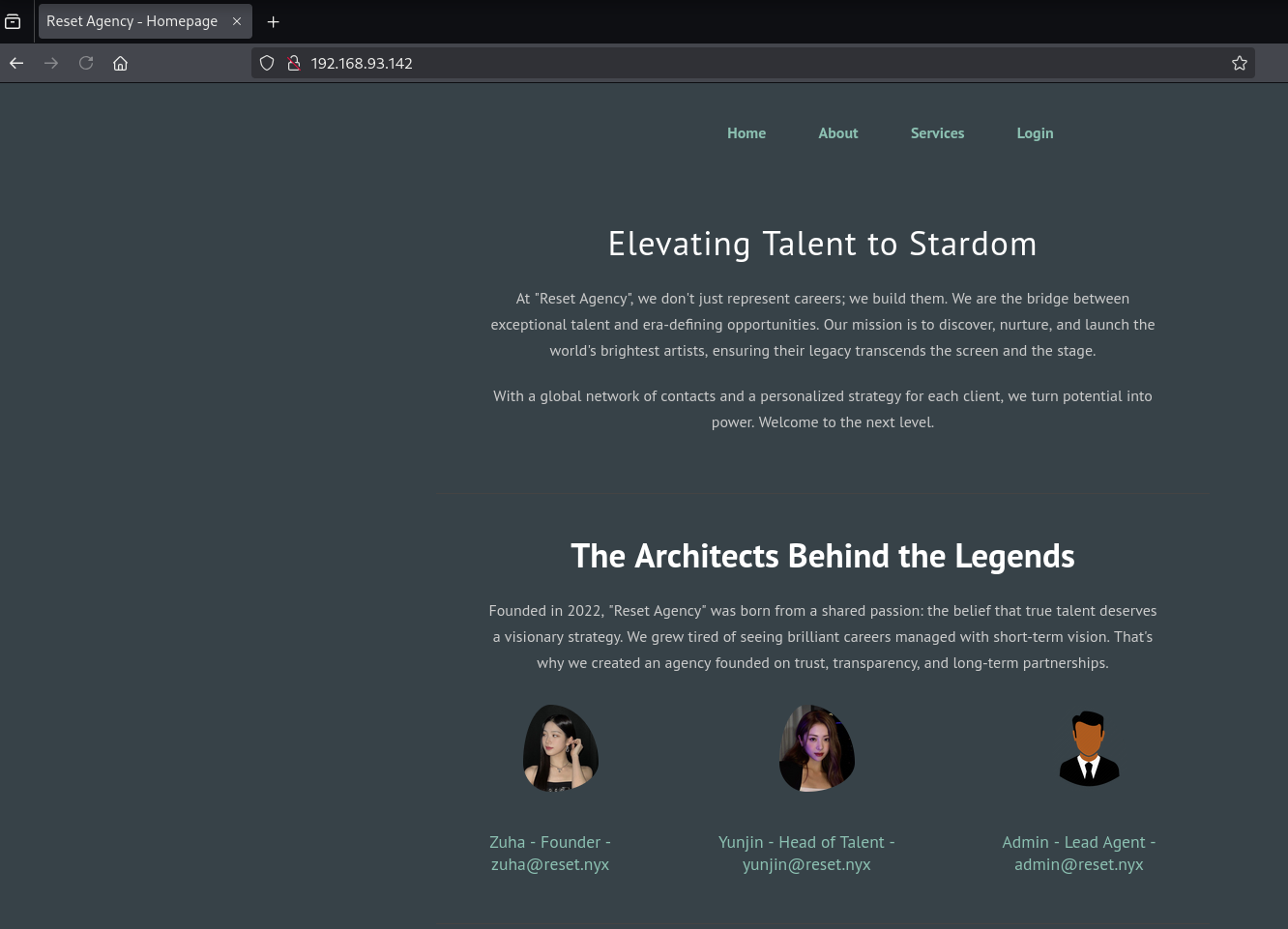This screenshot has width=1288, height=929.
Task: Click Yunjin's profile photo
Action: click(816, 748)
